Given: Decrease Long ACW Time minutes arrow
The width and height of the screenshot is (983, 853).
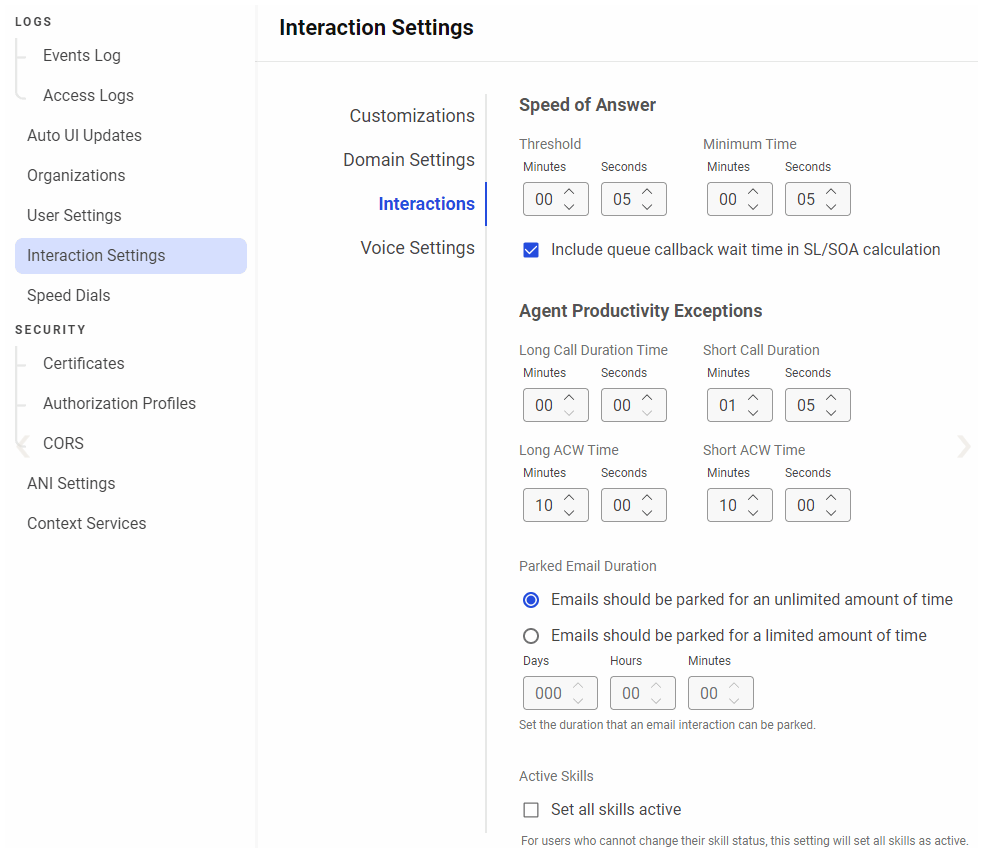Looking at the screenshot, I should [569, 513].
